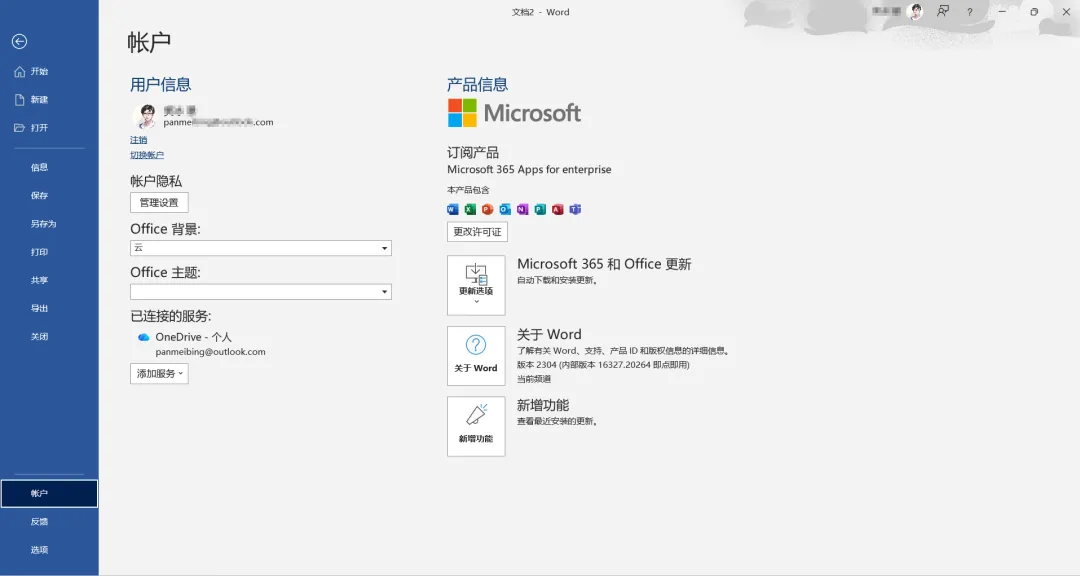Restore down the Word window

click(x=1034, y=12)
